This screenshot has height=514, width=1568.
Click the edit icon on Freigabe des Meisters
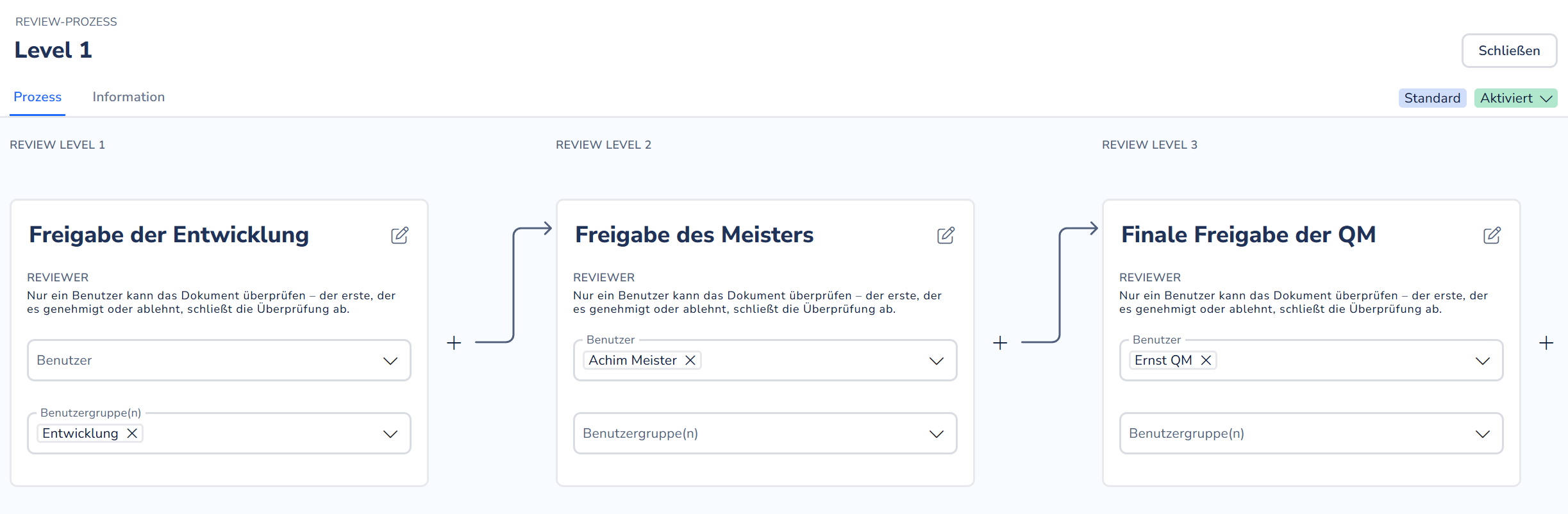click(946, 236)
